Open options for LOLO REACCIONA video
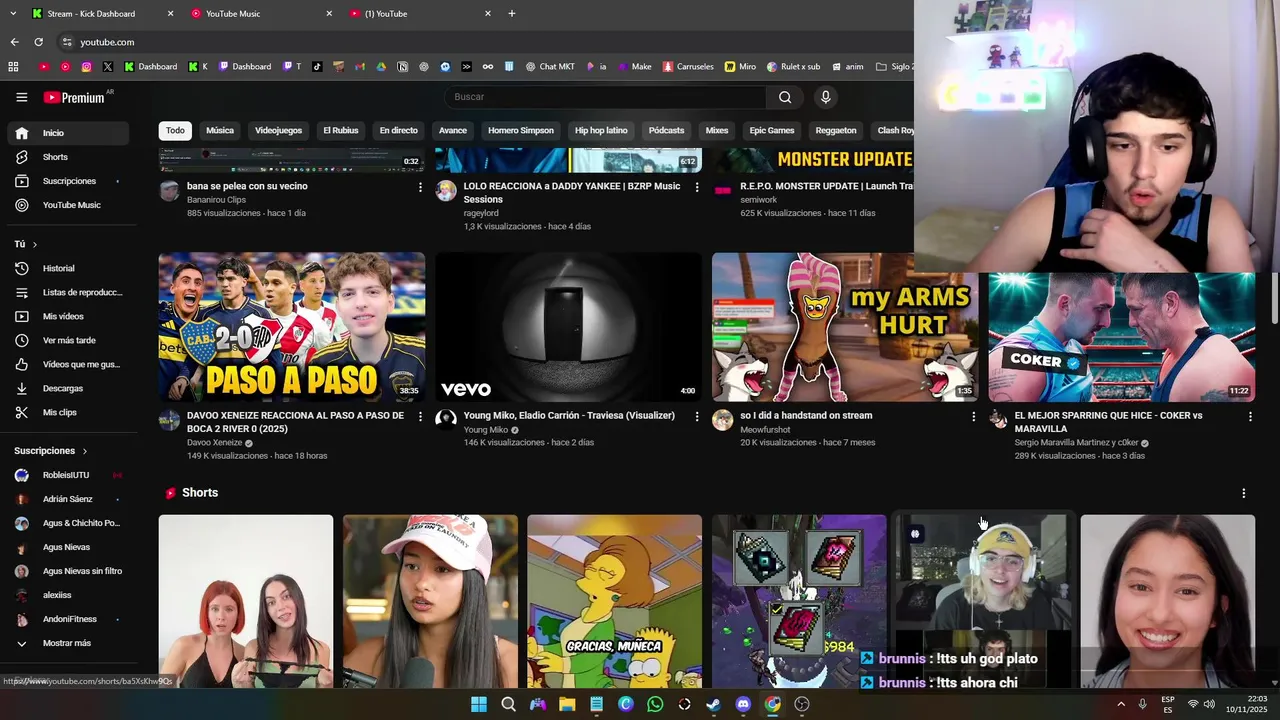The height and width of the screenshot is (720, 1280). (697, 187)
